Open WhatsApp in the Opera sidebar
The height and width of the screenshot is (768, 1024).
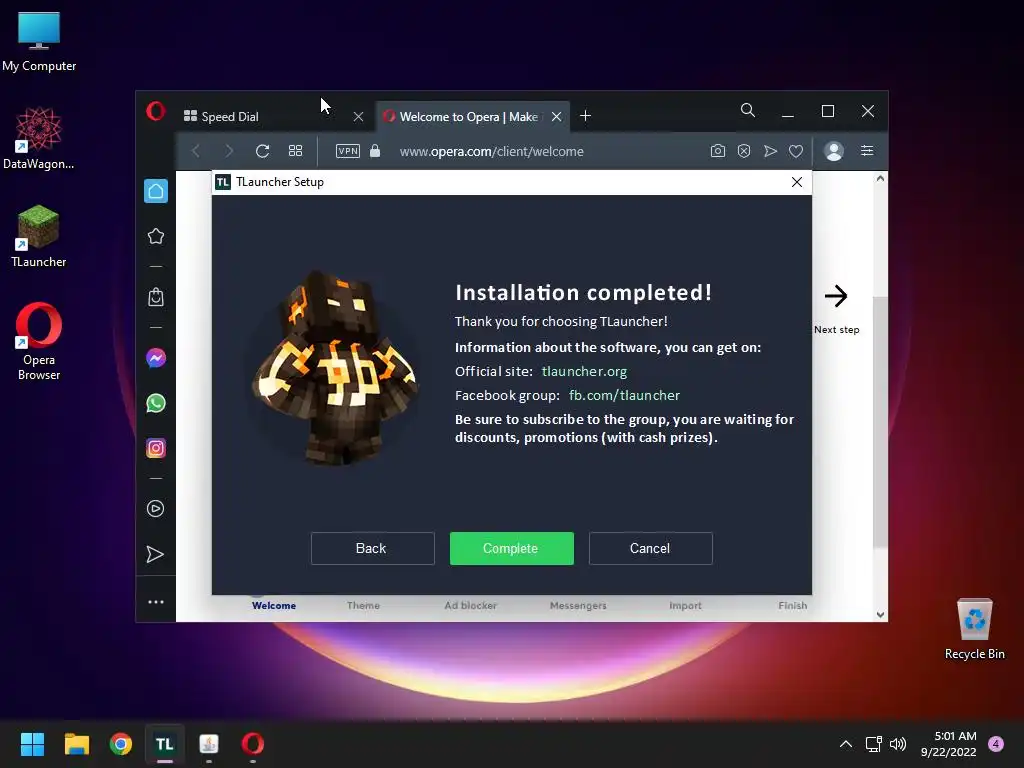pyautogui.click(x=155, y=403)
